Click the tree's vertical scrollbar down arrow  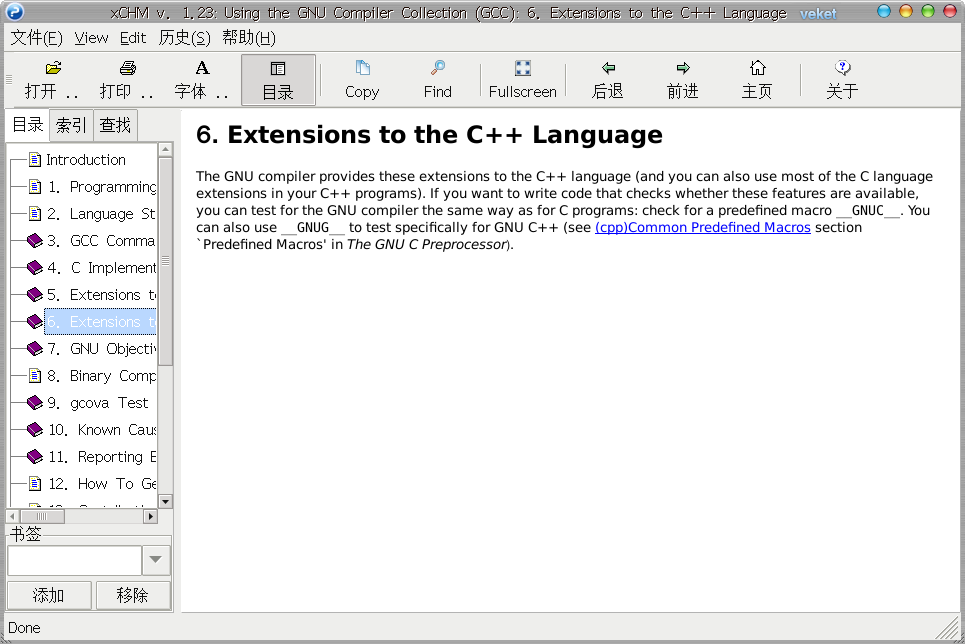[165, 502]
